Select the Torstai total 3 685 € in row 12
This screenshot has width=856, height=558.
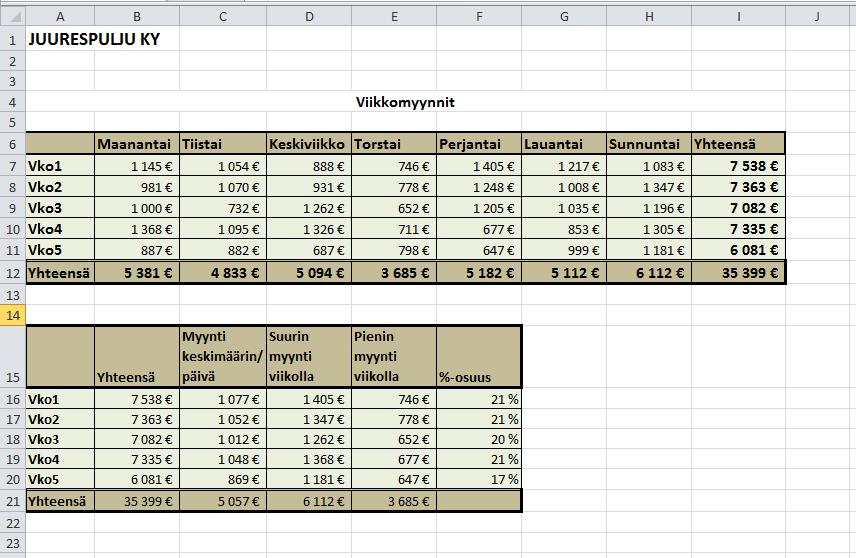[394, 272]
